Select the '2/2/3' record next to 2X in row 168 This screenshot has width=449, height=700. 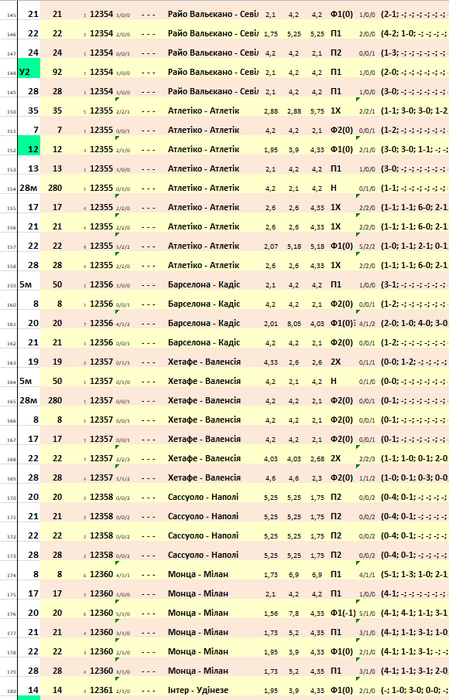pyautogui.click(x=367, y=459)
